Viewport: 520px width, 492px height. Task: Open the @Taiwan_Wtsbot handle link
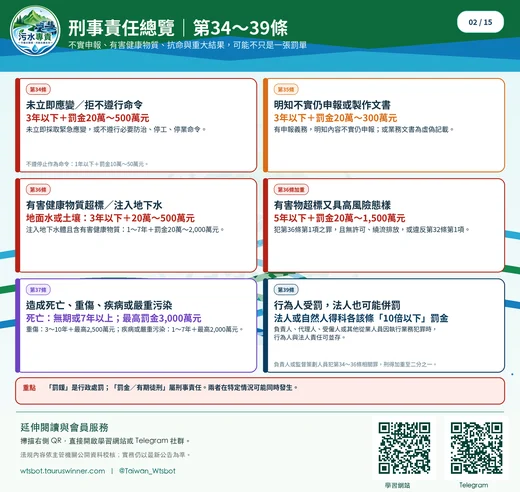pos(147,471)
